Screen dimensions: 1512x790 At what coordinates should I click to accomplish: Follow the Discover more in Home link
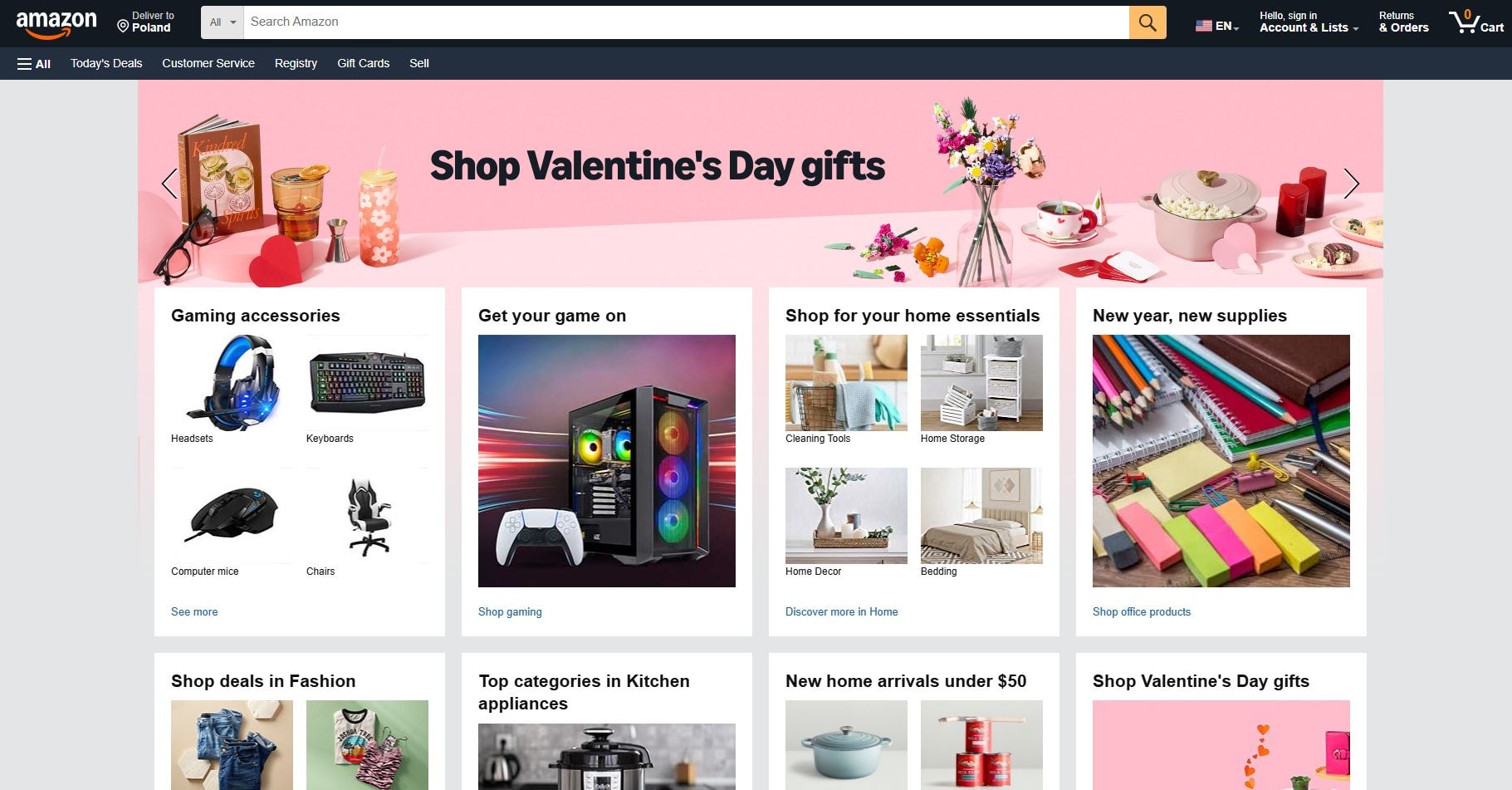pos(841,611)
